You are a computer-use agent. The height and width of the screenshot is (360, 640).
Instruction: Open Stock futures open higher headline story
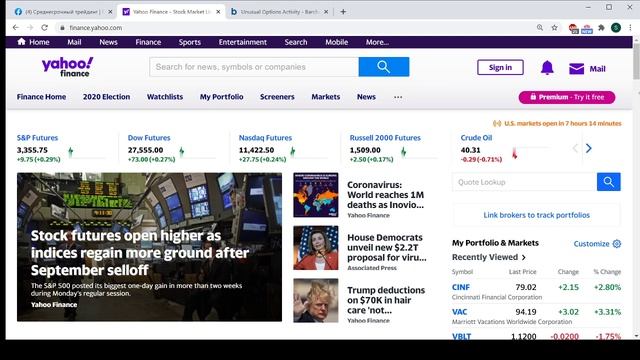pyautogui.click(x=140, y=253)
